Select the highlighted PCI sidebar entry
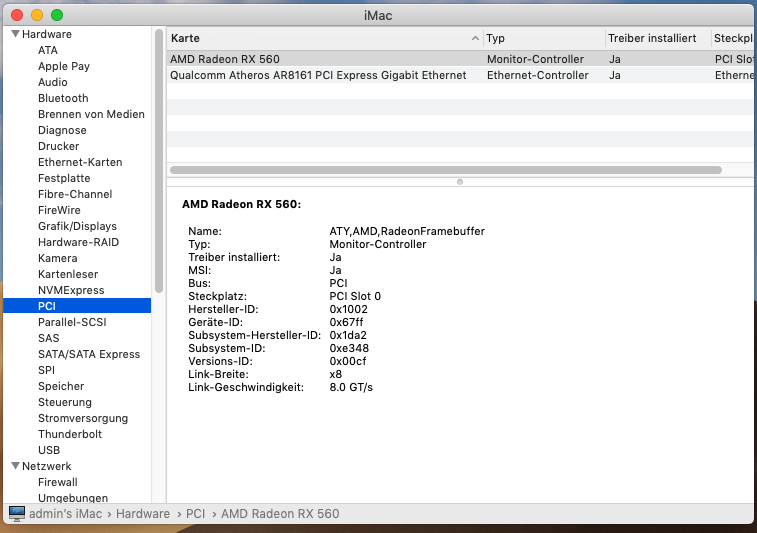757x533 pixels. [77, 306]
